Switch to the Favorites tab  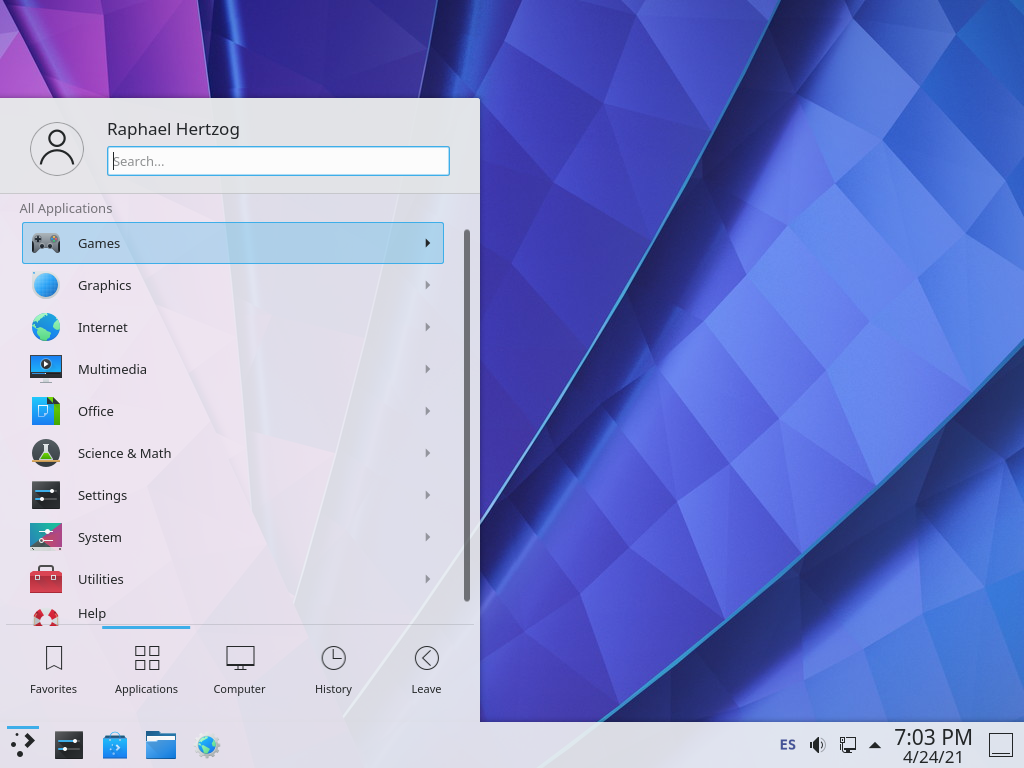click(x=53, y=668)
